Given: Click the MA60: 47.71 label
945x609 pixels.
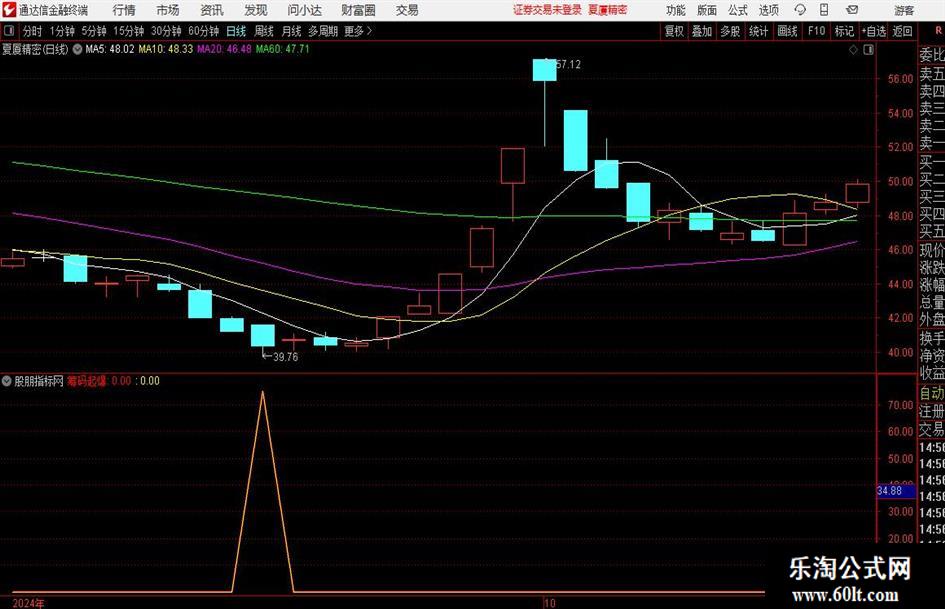Looking at the screenshot, I should (x=282, y=49).
